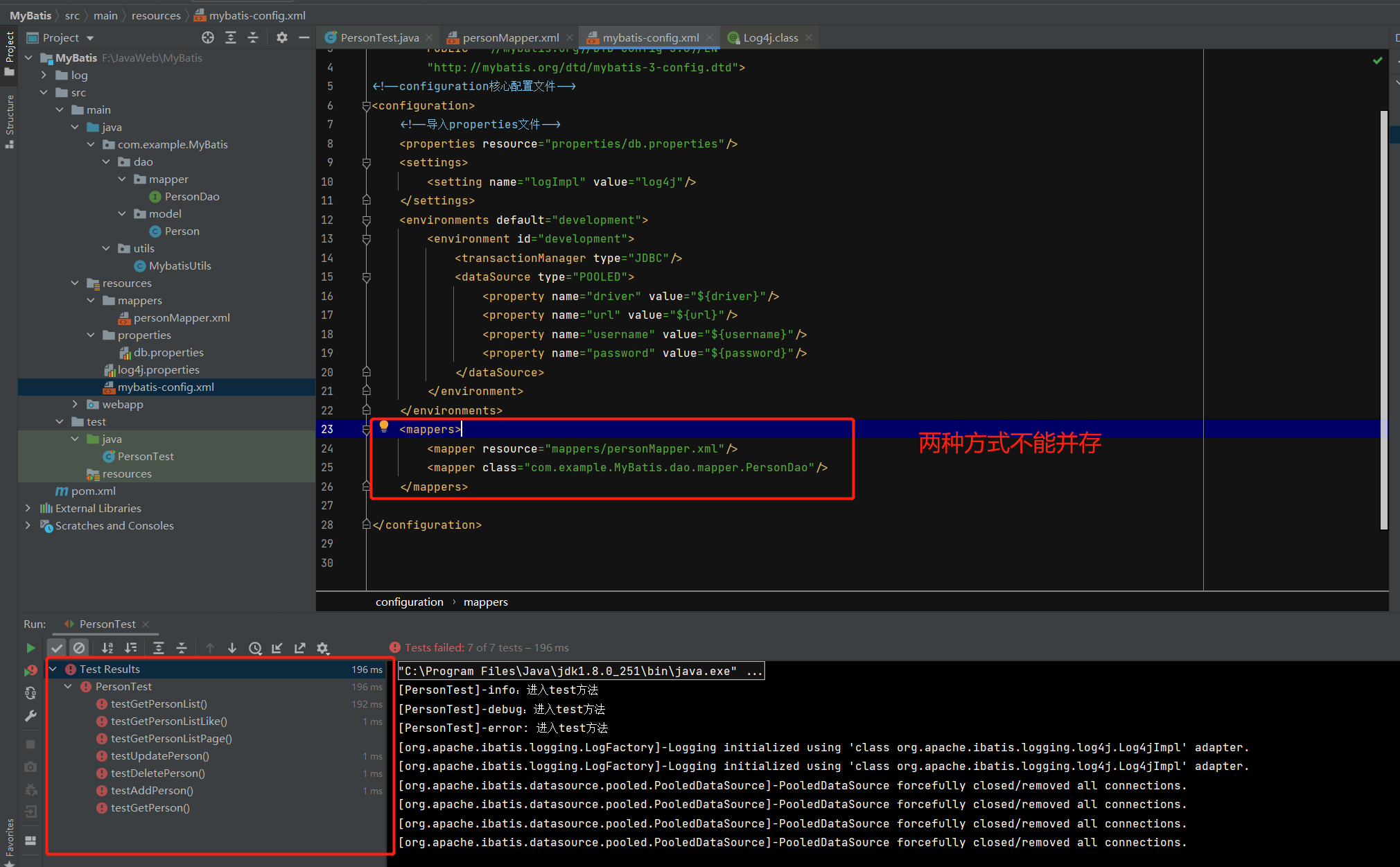Switch to Log4j.class tab
This screenshot has height=867, width=1400.
(x=769, y=37)
